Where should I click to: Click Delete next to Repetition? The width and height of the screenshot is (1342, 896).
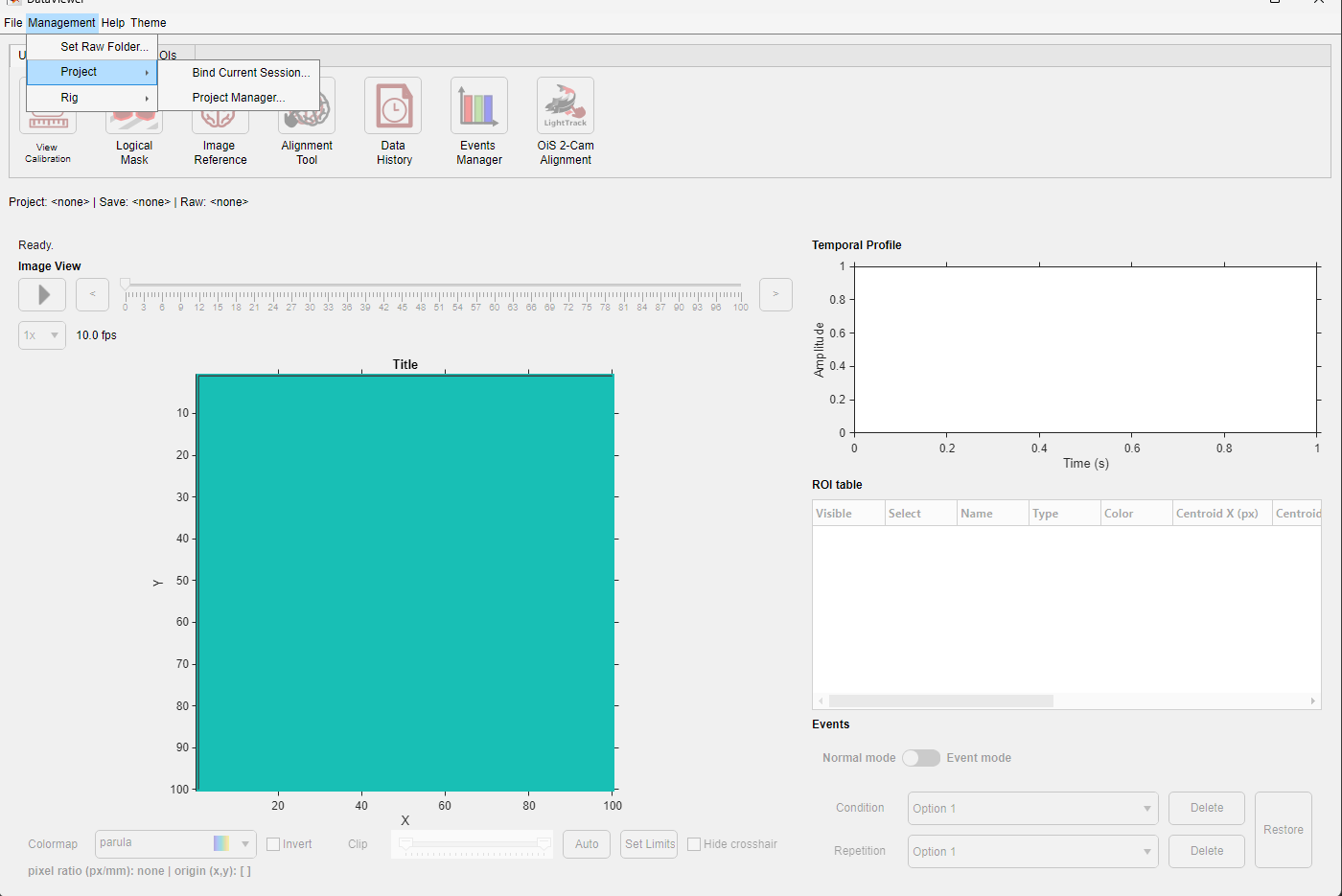coord(1207,851)
